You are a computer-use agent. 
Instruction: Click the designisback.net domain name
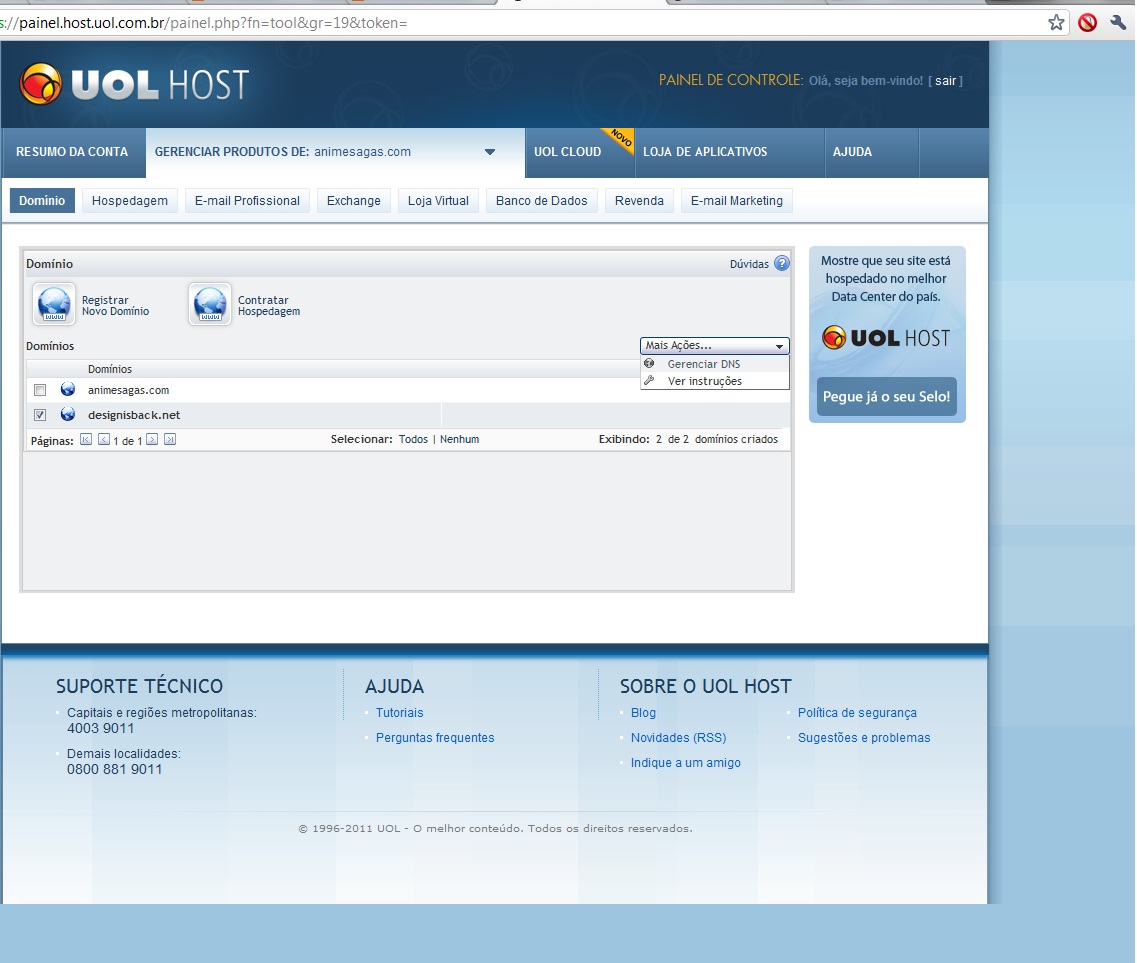coord(134,415)
